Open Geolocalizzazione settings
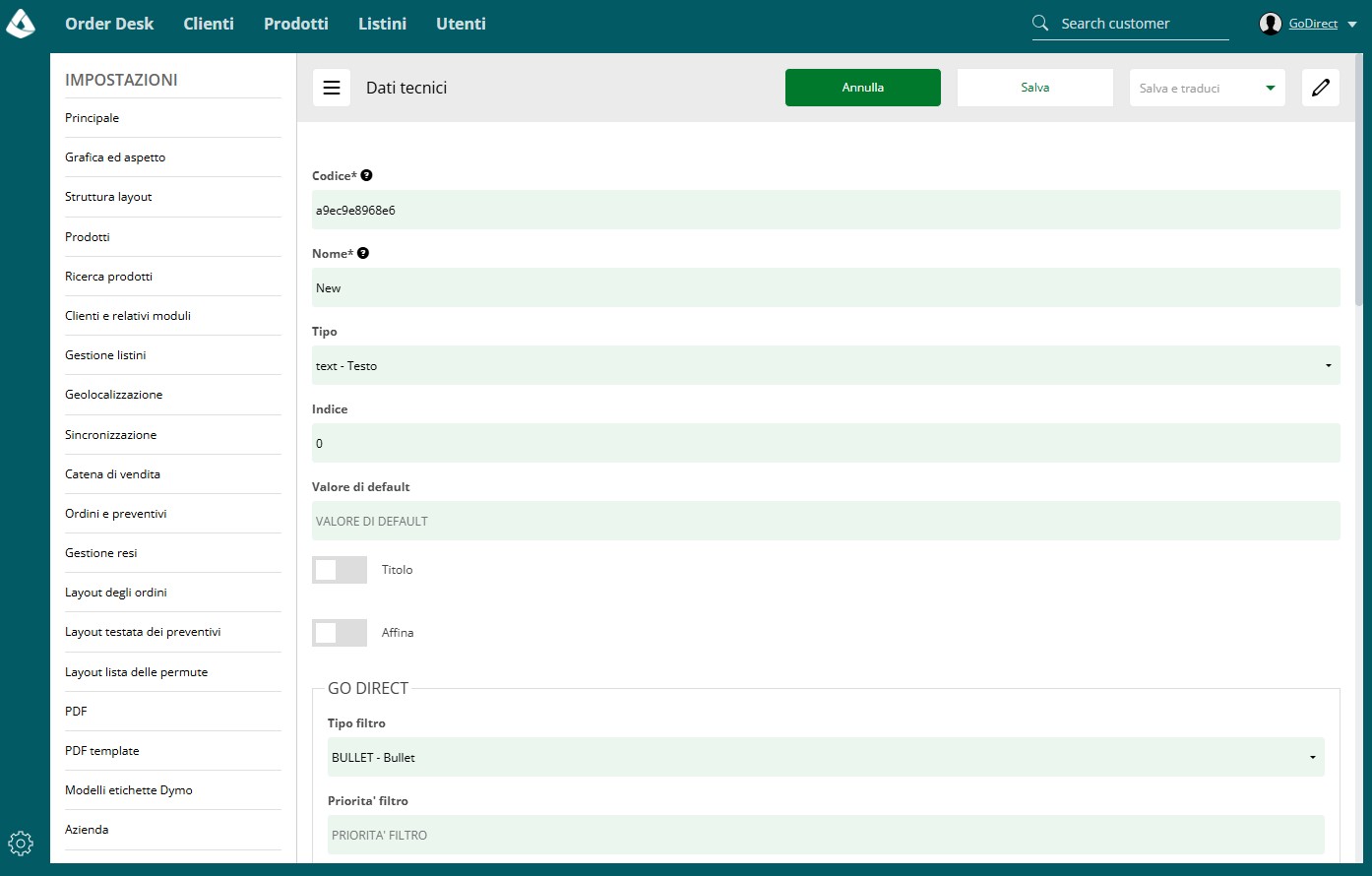Screen dimensions: 1372x876 173,395
